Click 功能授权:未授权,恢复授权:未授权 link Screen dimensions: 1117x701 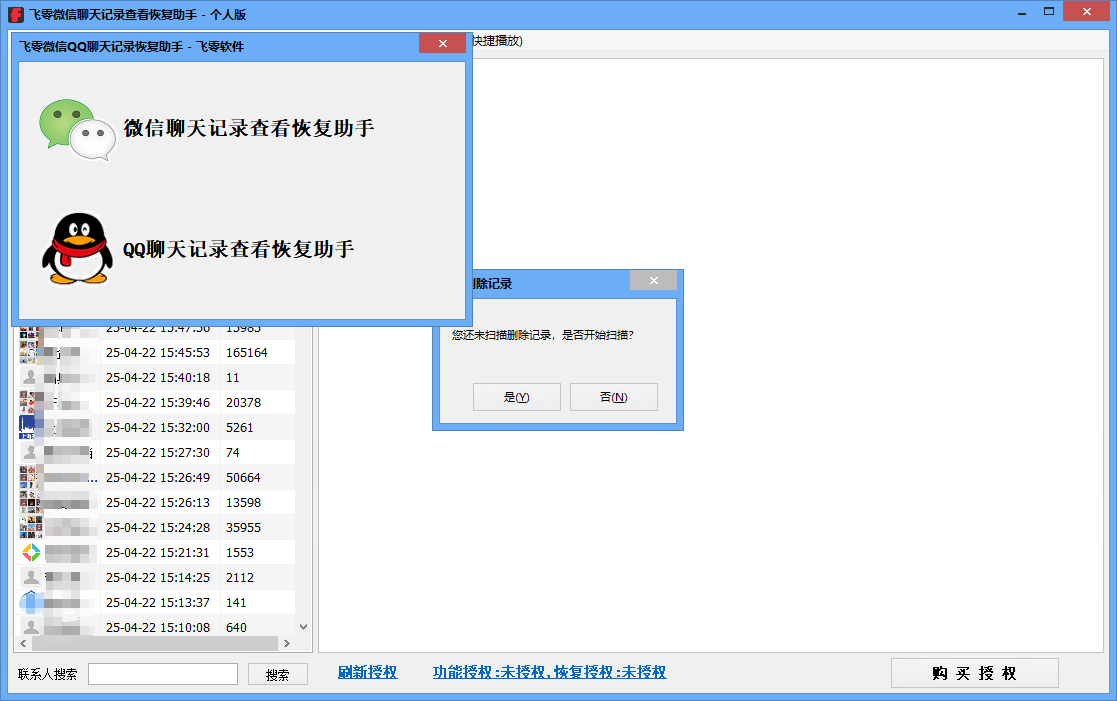point(549,672)
